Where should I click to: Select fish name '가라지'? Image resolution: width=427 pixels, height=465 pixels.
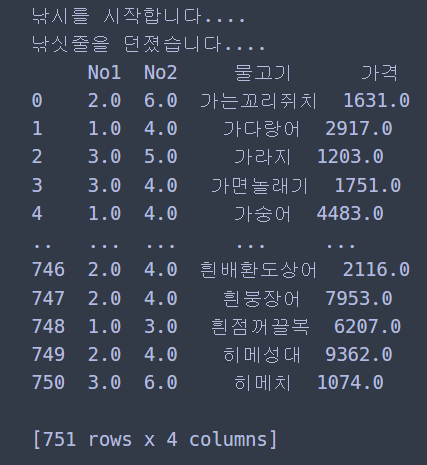point(263,157)
